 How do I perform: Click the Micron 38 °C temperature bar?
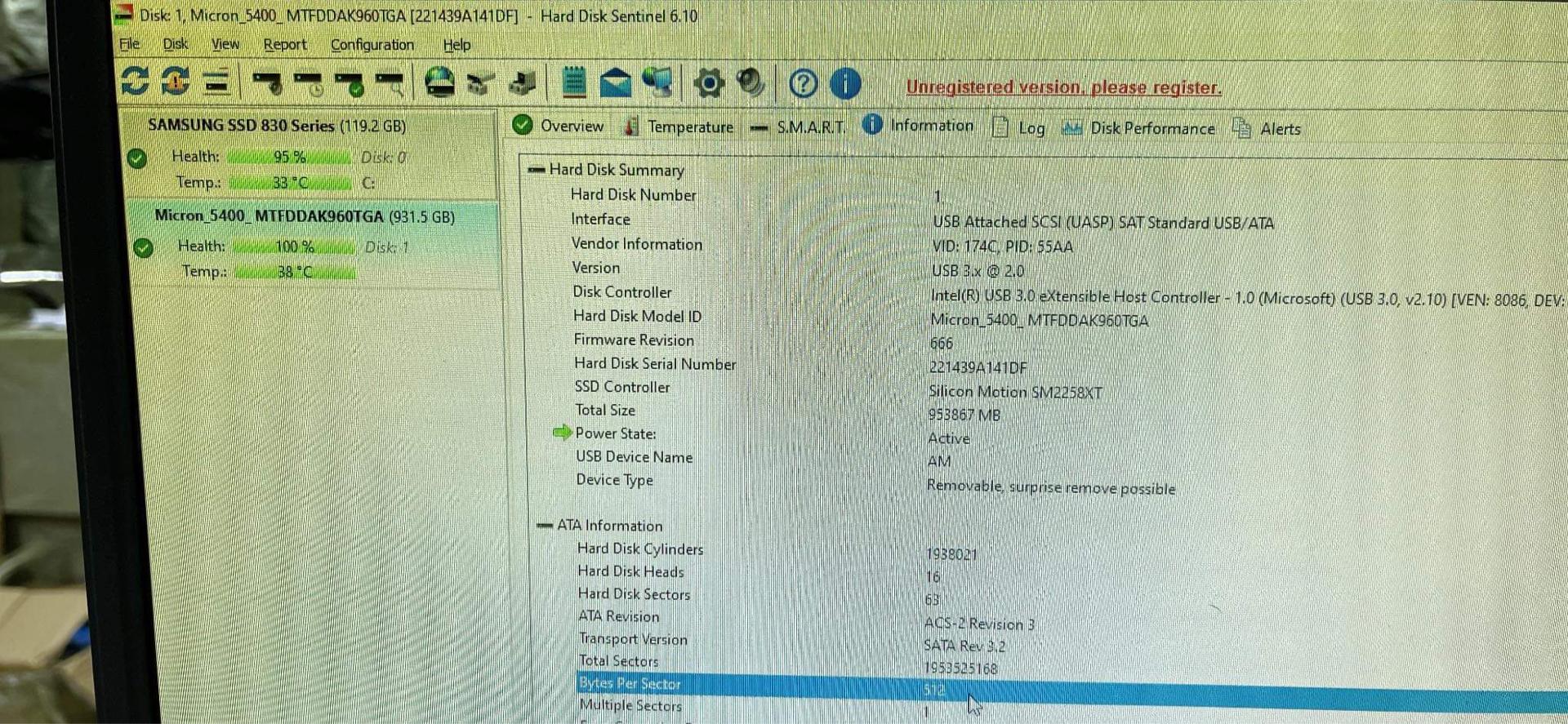pyautogui.click(x=295, y=271)
